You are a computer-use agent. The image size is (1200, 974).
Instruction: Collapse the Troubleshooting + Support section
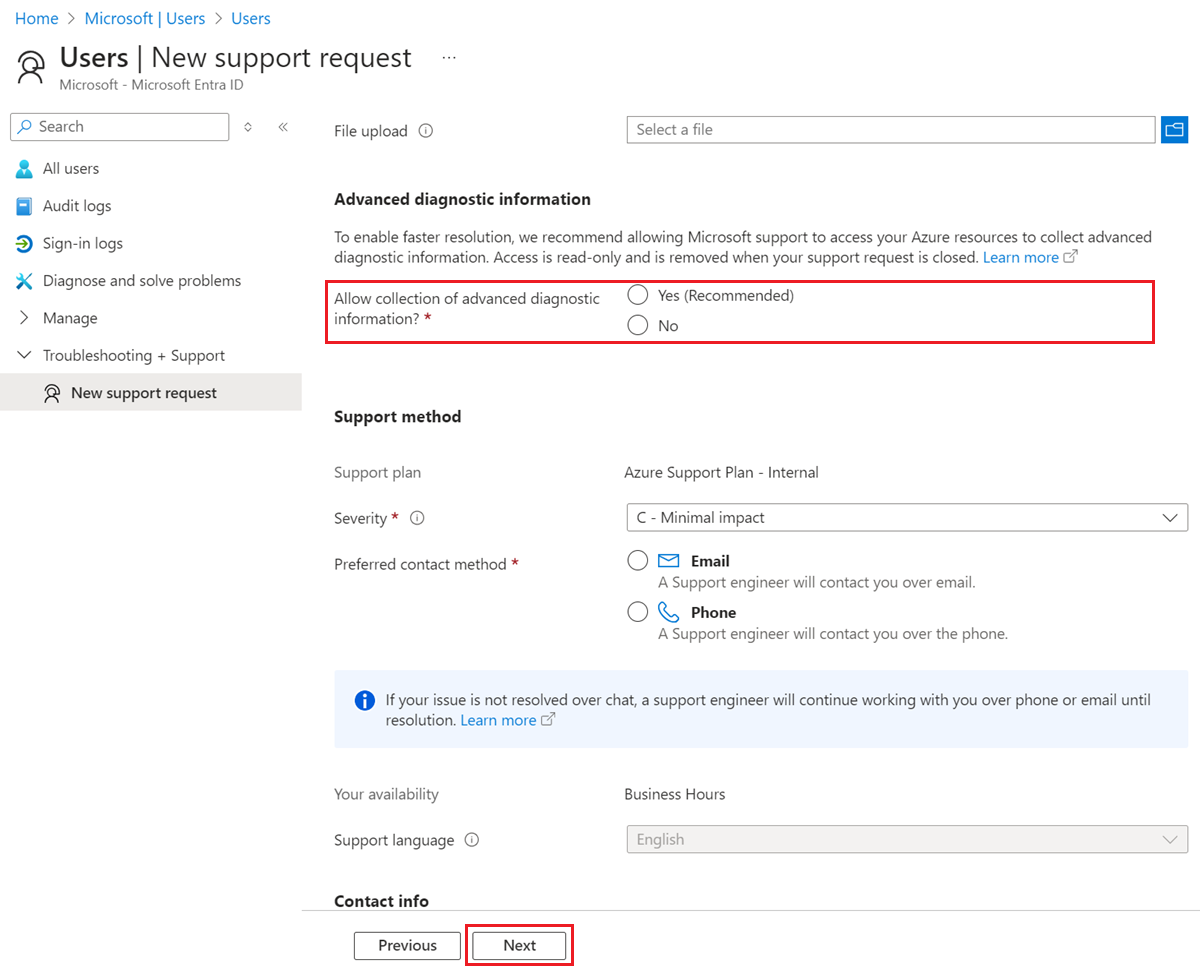click(24, 355)
